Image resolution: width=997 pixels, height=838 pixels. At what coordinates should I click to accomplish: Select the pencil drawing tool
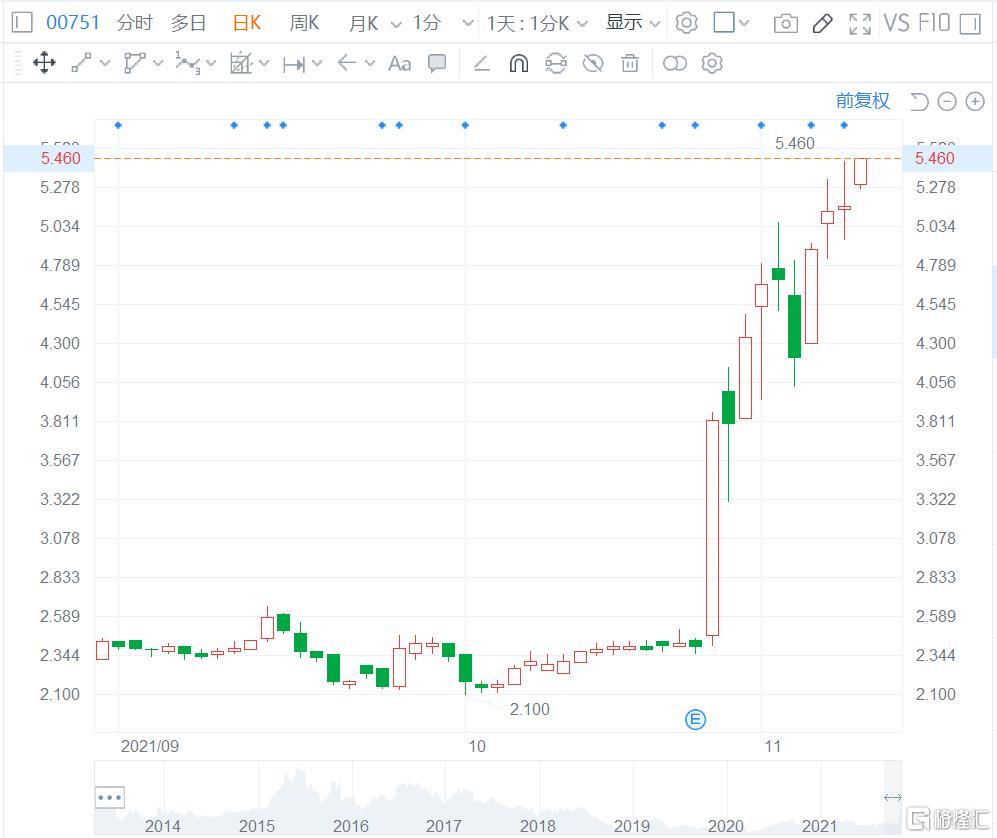[x=822, y=23]
